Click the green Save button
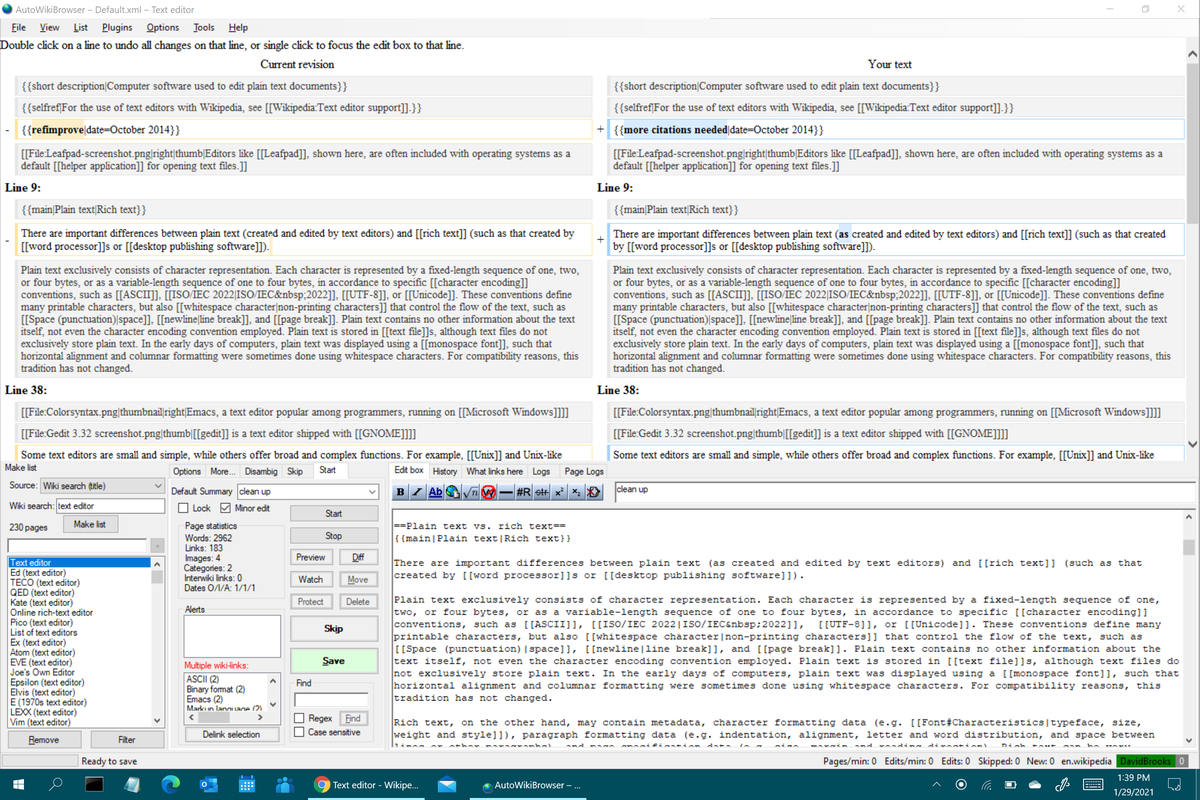Image resolution: width=1200 pixels, height=800 pixels. 334,661
